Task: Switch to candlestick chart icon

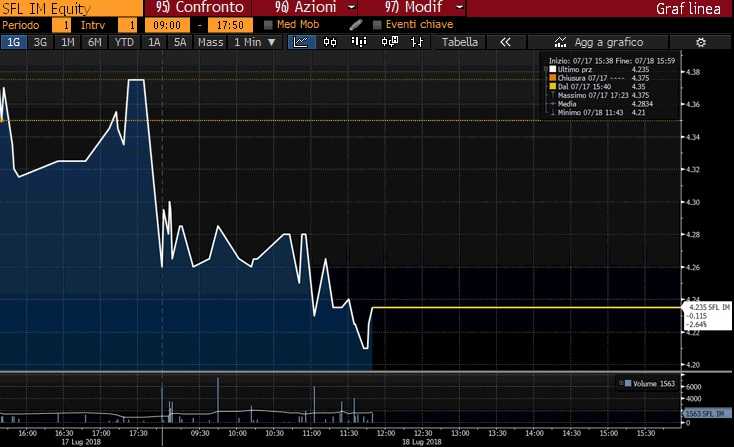Action: click(x=330, y=42)
